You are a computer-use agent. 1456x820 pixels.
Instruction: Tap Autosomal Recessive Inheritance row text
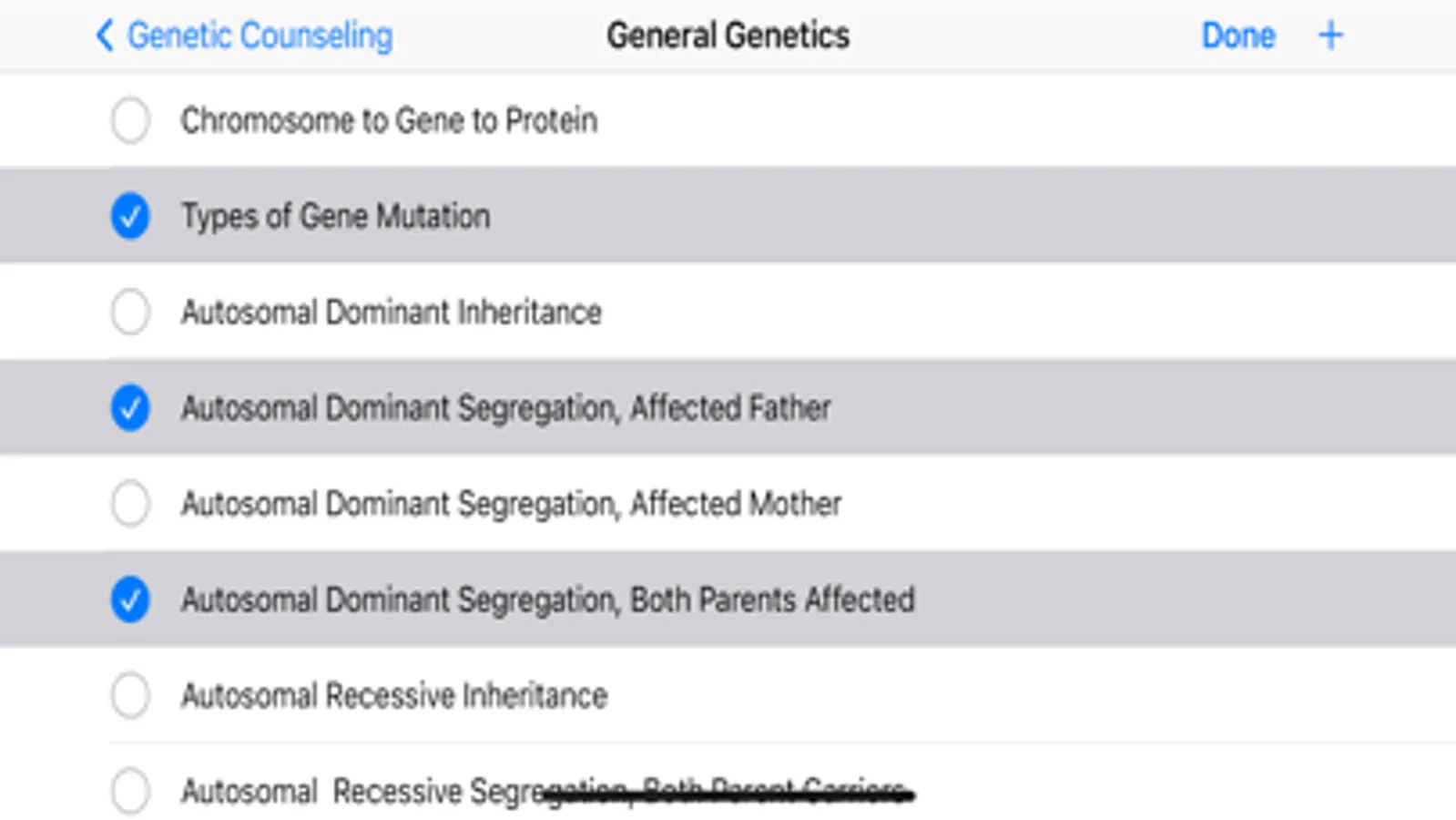point(393,695)
